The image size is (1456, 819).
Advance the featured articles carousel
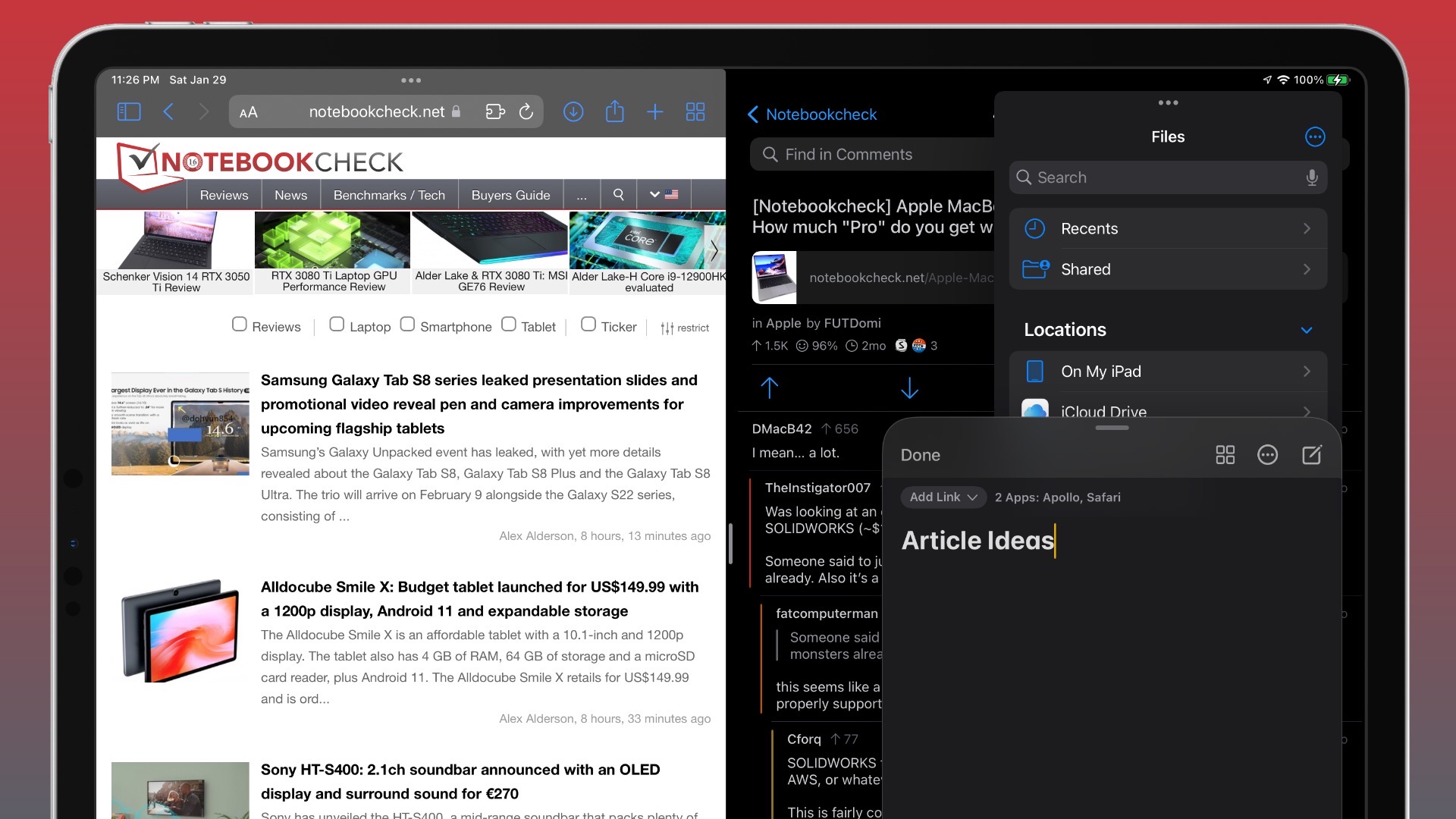[714, 250]
